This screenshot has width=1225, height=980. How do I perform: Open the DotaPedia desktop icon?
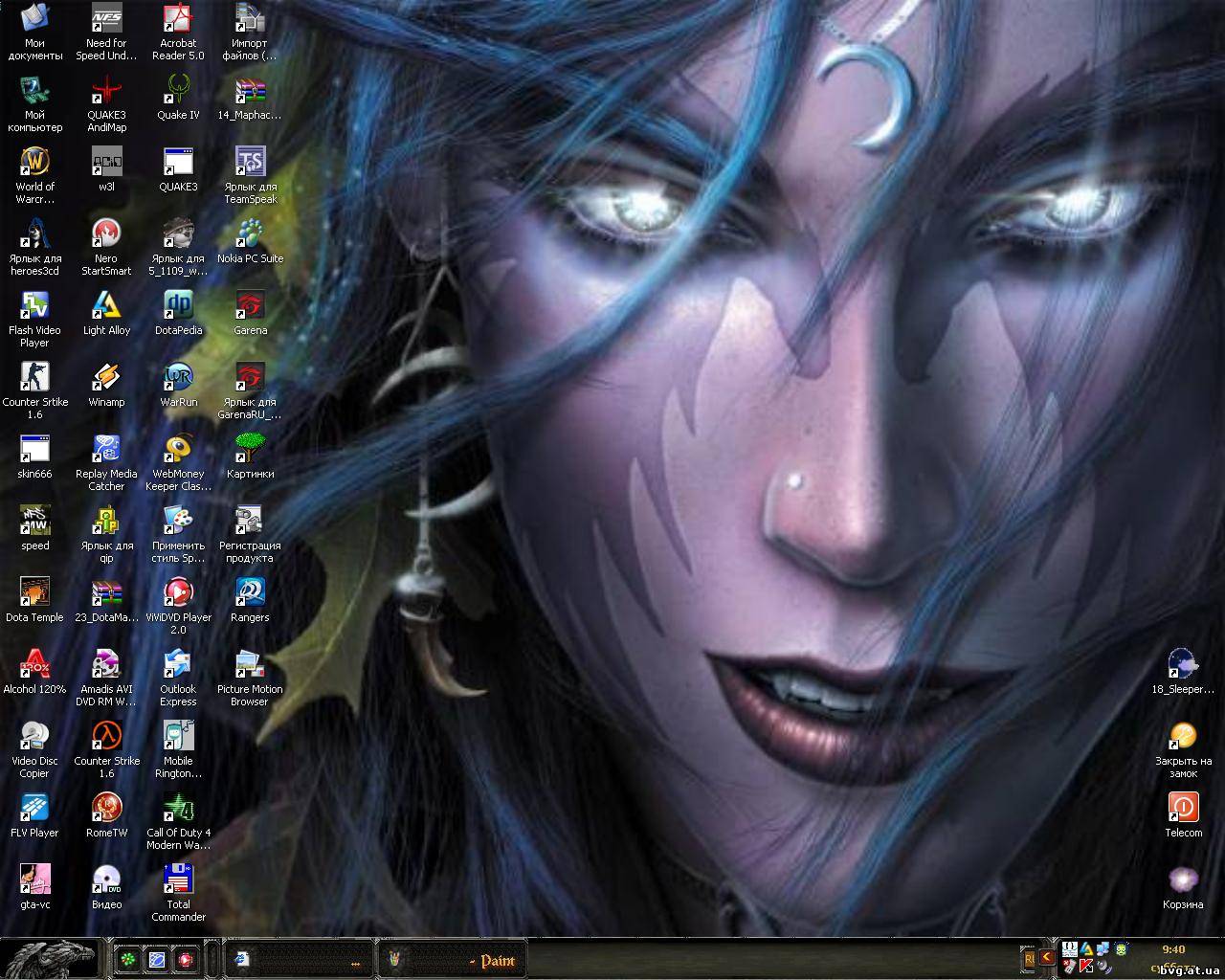click(178, 306)
